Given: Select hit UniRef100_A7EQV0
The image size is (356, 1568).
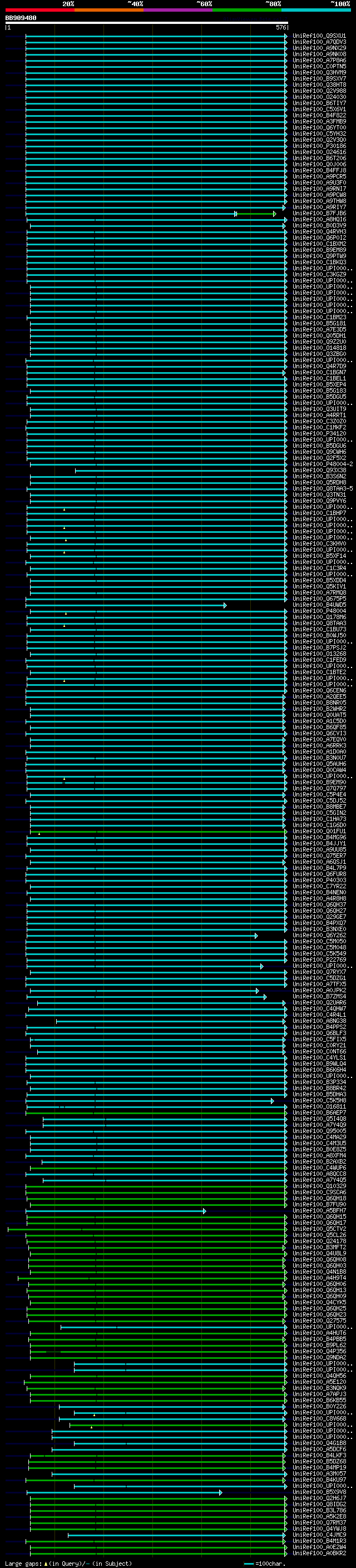Looking at the screenshot, I should coord(319,740).
